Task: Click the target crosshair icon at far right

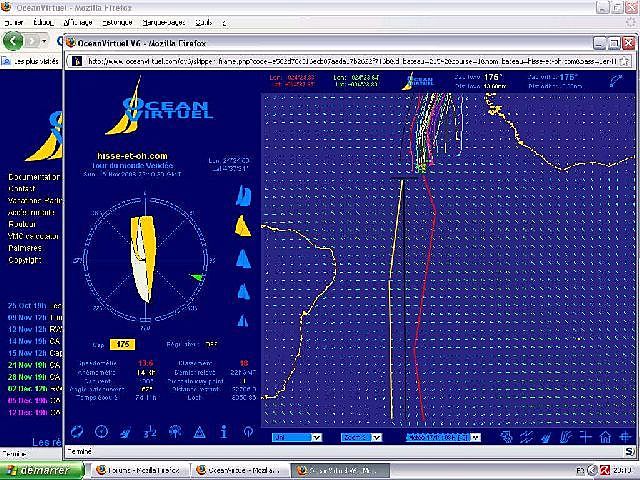Action: point(625,437)
